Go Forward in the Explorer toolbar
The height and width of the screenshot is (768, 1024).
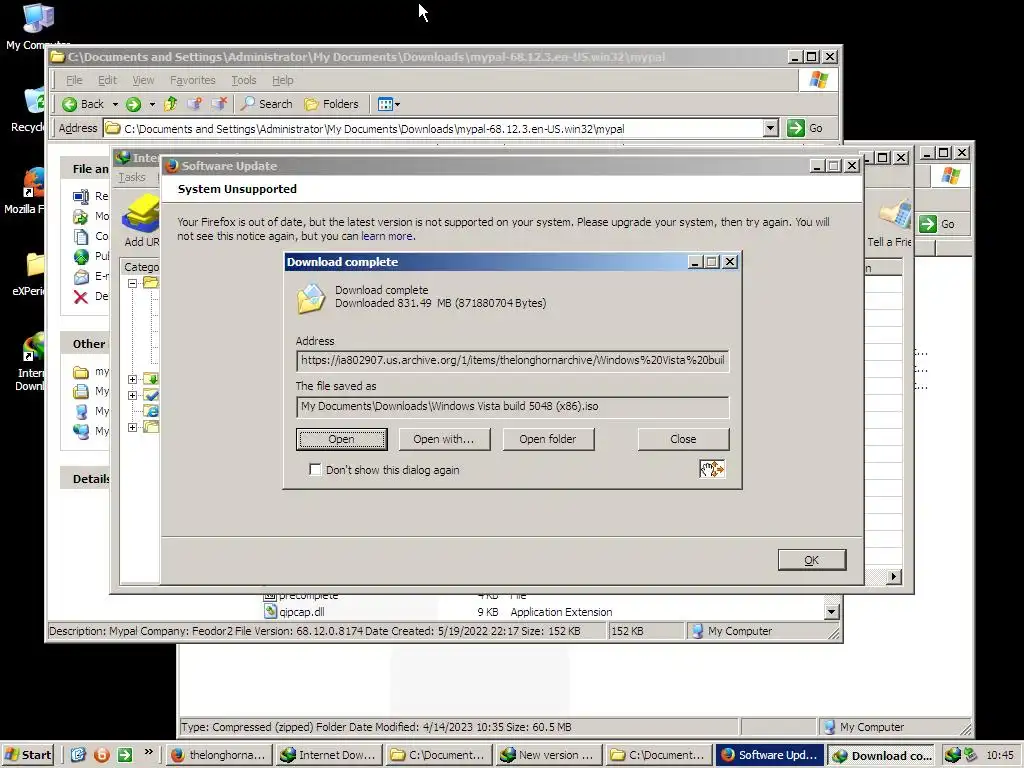(x=133, y=104)
